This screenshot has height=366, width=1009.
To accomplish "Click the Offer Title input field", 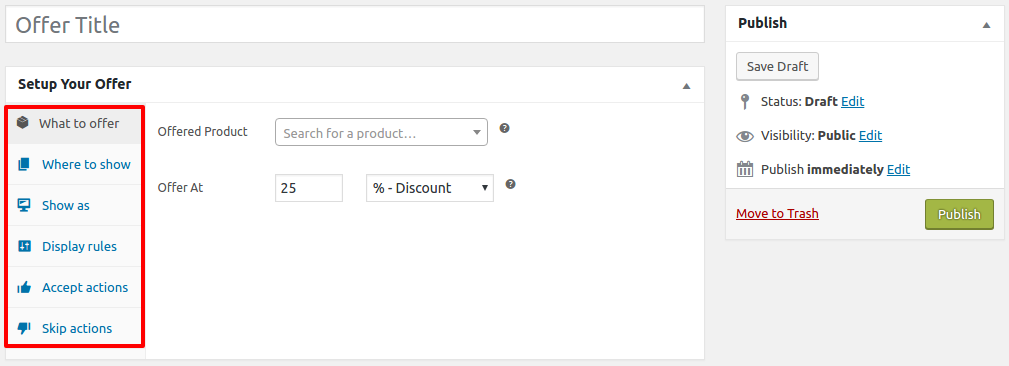I will (355, 25).
